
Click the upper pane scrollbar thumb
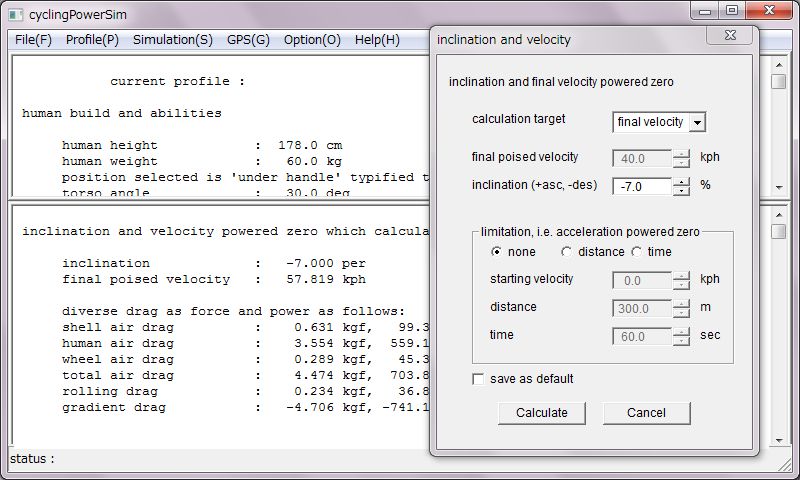tap(779, 82)
